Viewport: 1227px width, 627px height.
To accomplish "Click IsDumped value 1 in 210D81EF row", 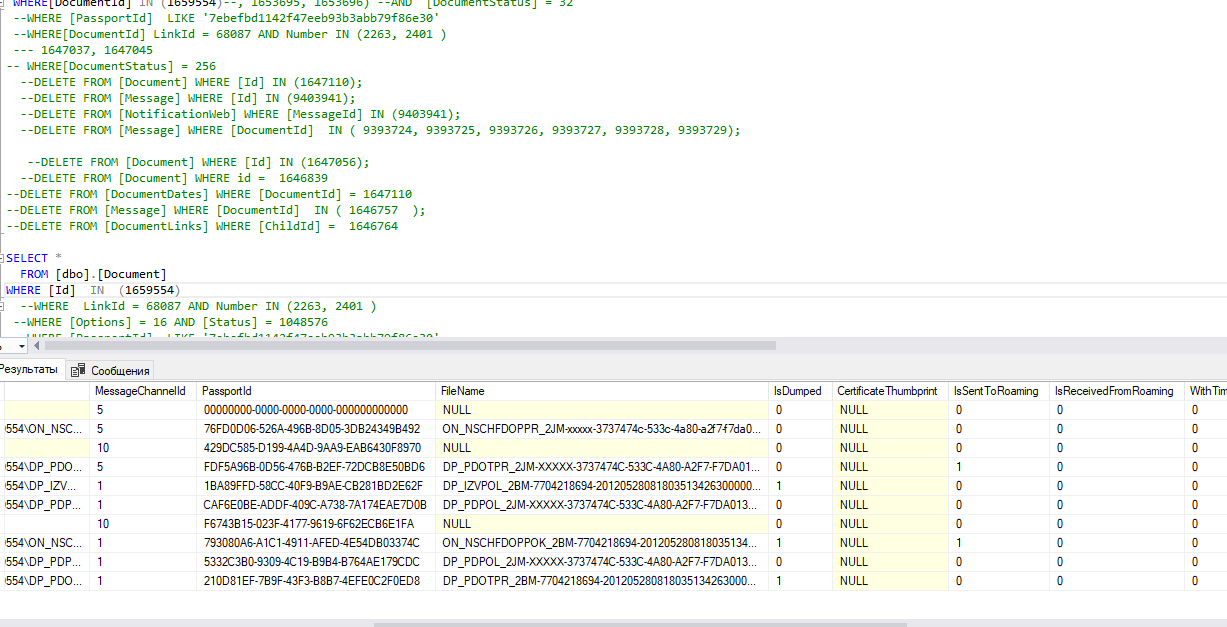I will point(801,581).
